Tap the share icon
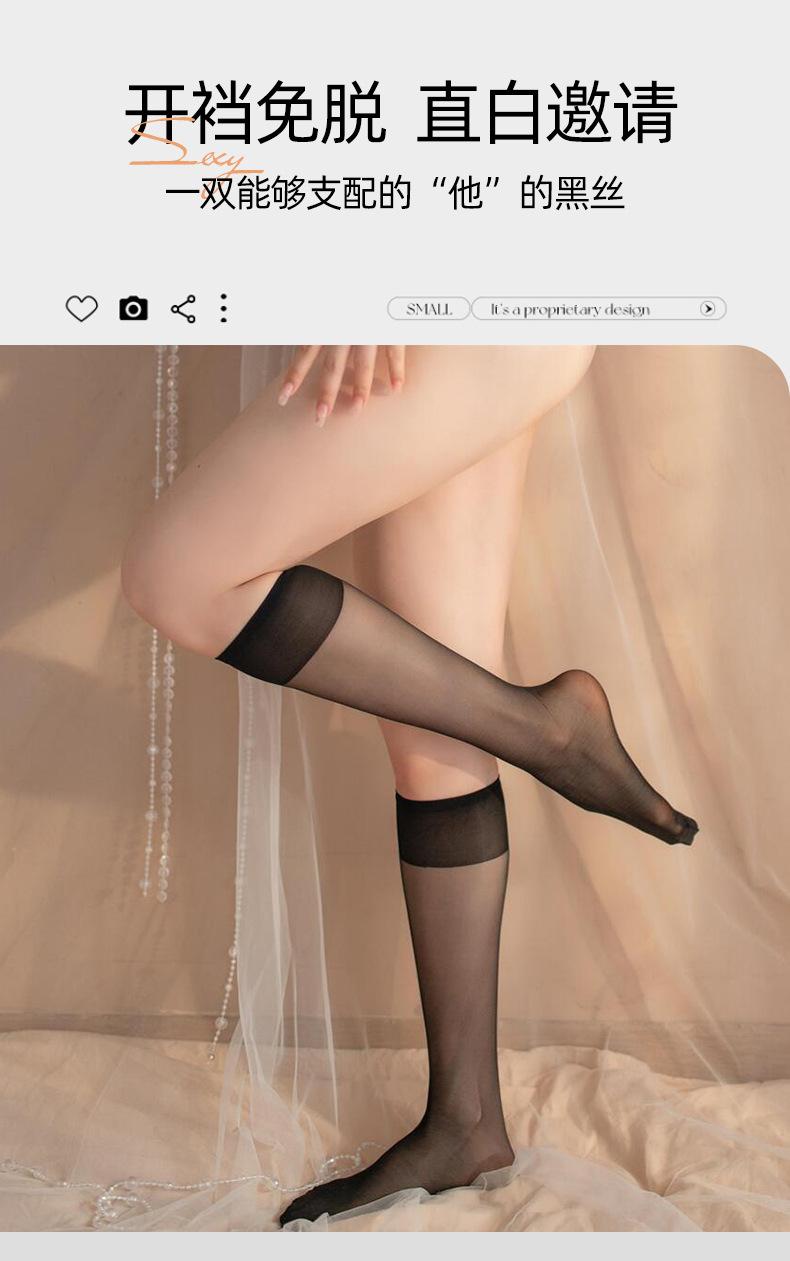Screen dimensions: 790x1261 pos(183,309)
